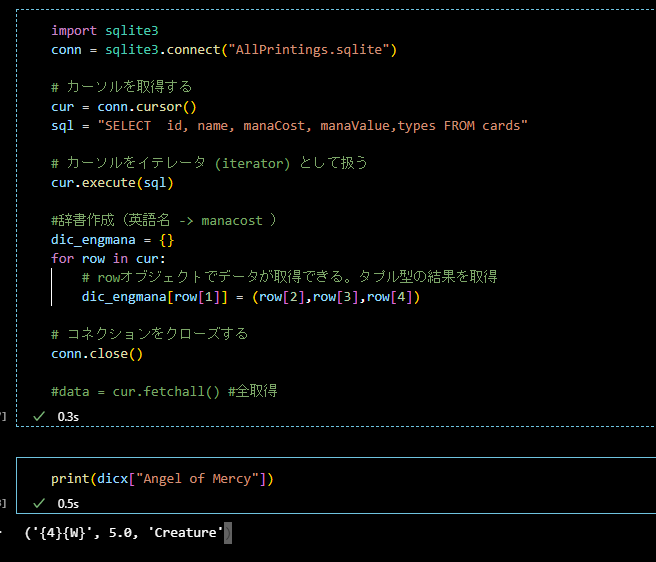656x562 pixels.
Task: Click the comment about rowオブジェクト
Action: (290, 277)
